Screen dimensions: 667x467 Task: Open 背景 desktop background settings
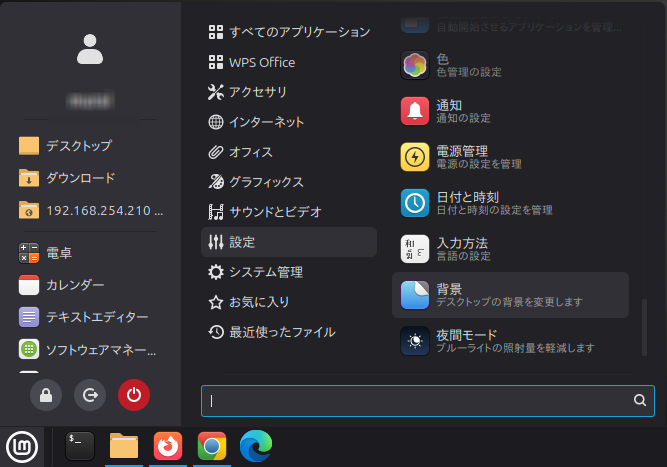click(x=510, y=294)
